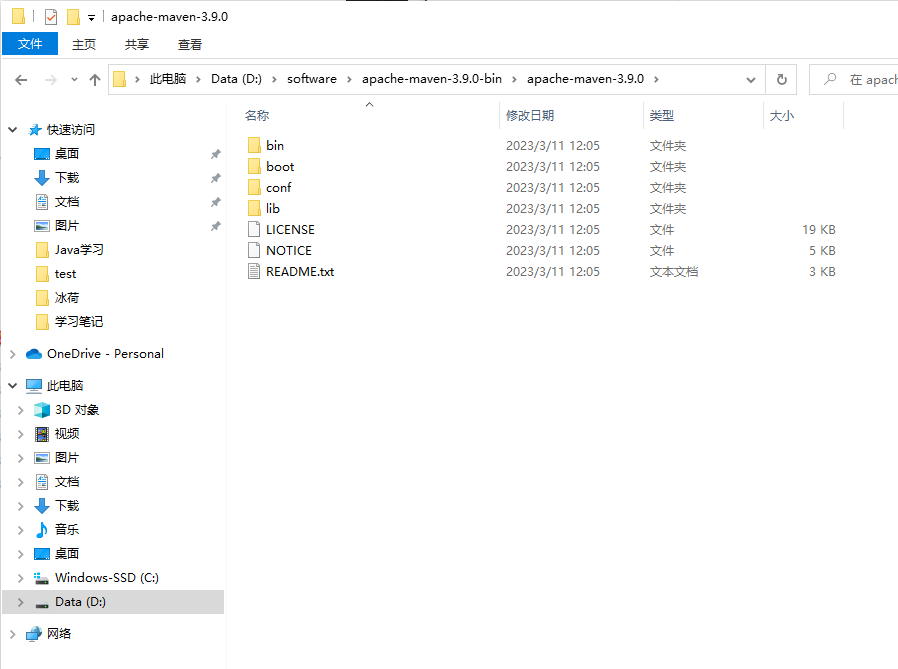The image size is (898, 669).
Task: Open the 学习笔记 folder in sidebar
Action: coord(79,322)
